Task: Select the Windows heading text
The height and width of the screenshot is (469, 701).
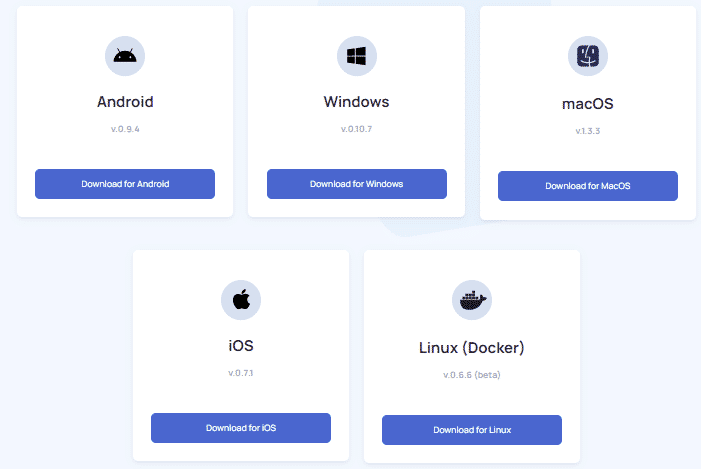Action: tap(356, 102)
